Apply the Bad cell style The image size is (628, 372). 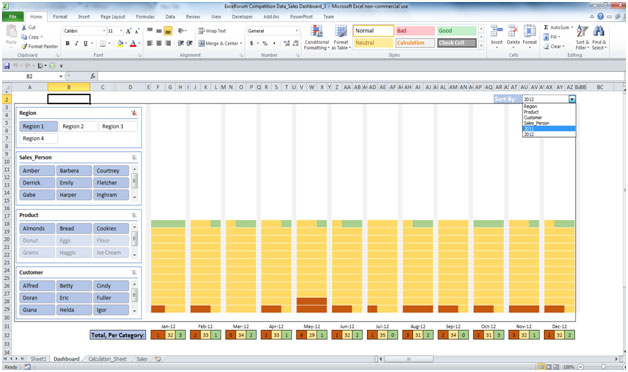(415, 31)
